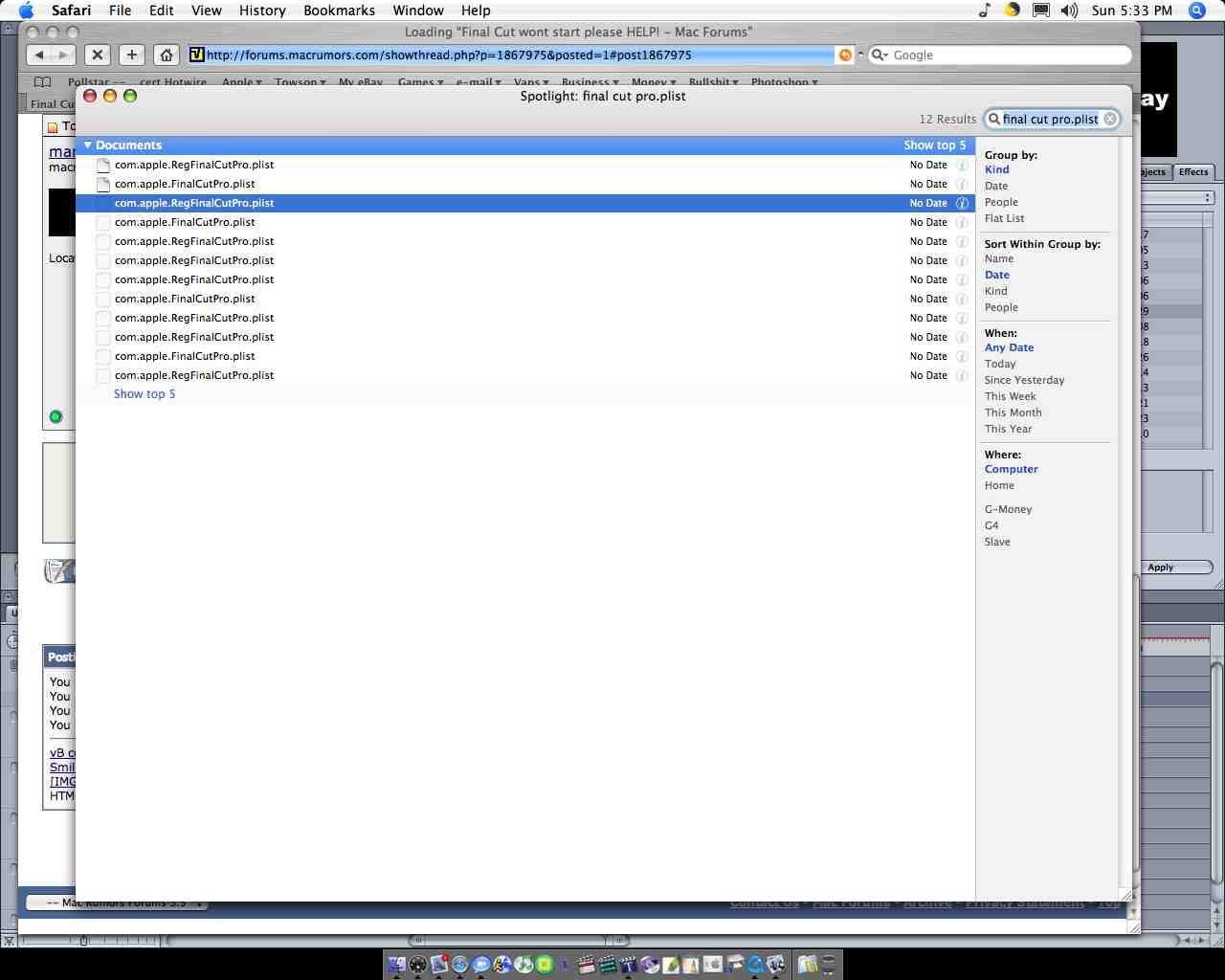Viewport: 1225px width, 980px height.
Task: Open iChat from the Dock
Action: 481,964
